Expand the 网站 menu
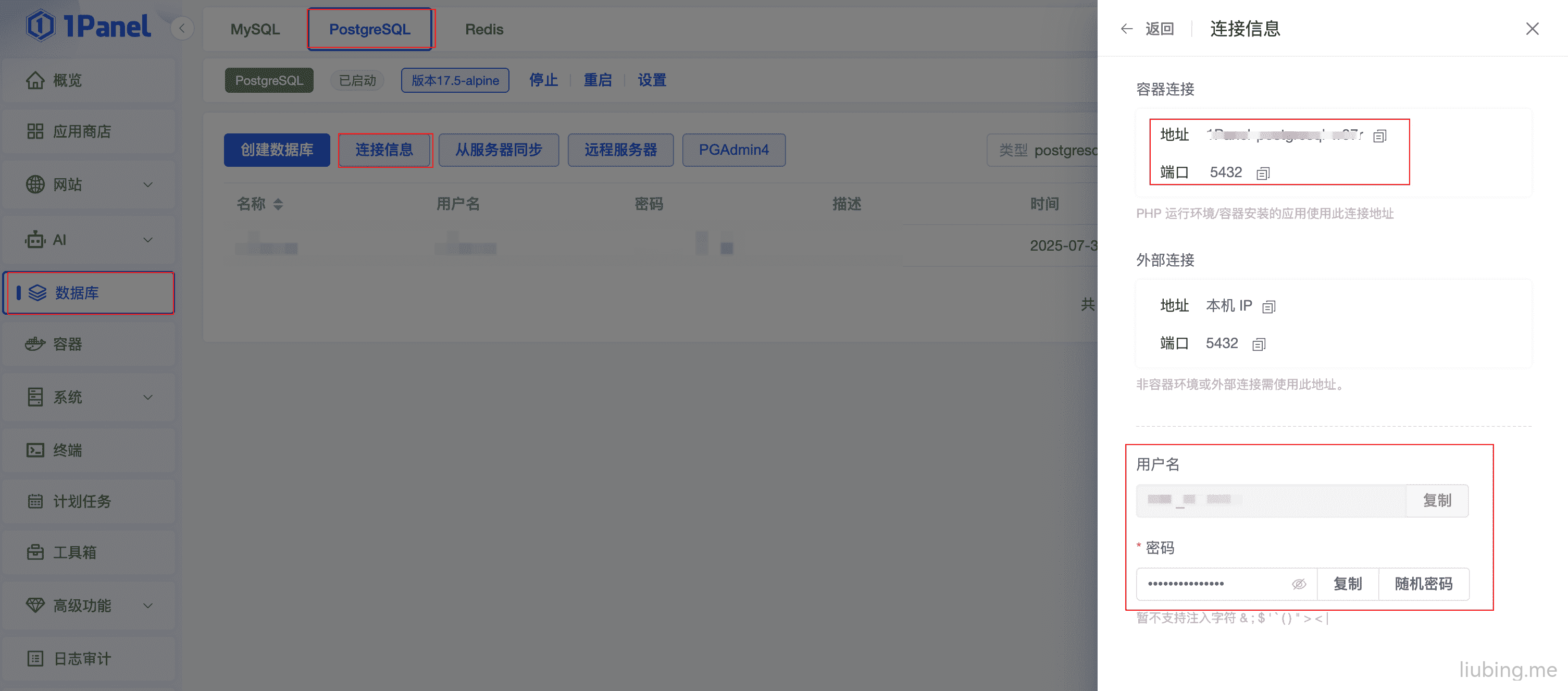 (x=89, y=184)
